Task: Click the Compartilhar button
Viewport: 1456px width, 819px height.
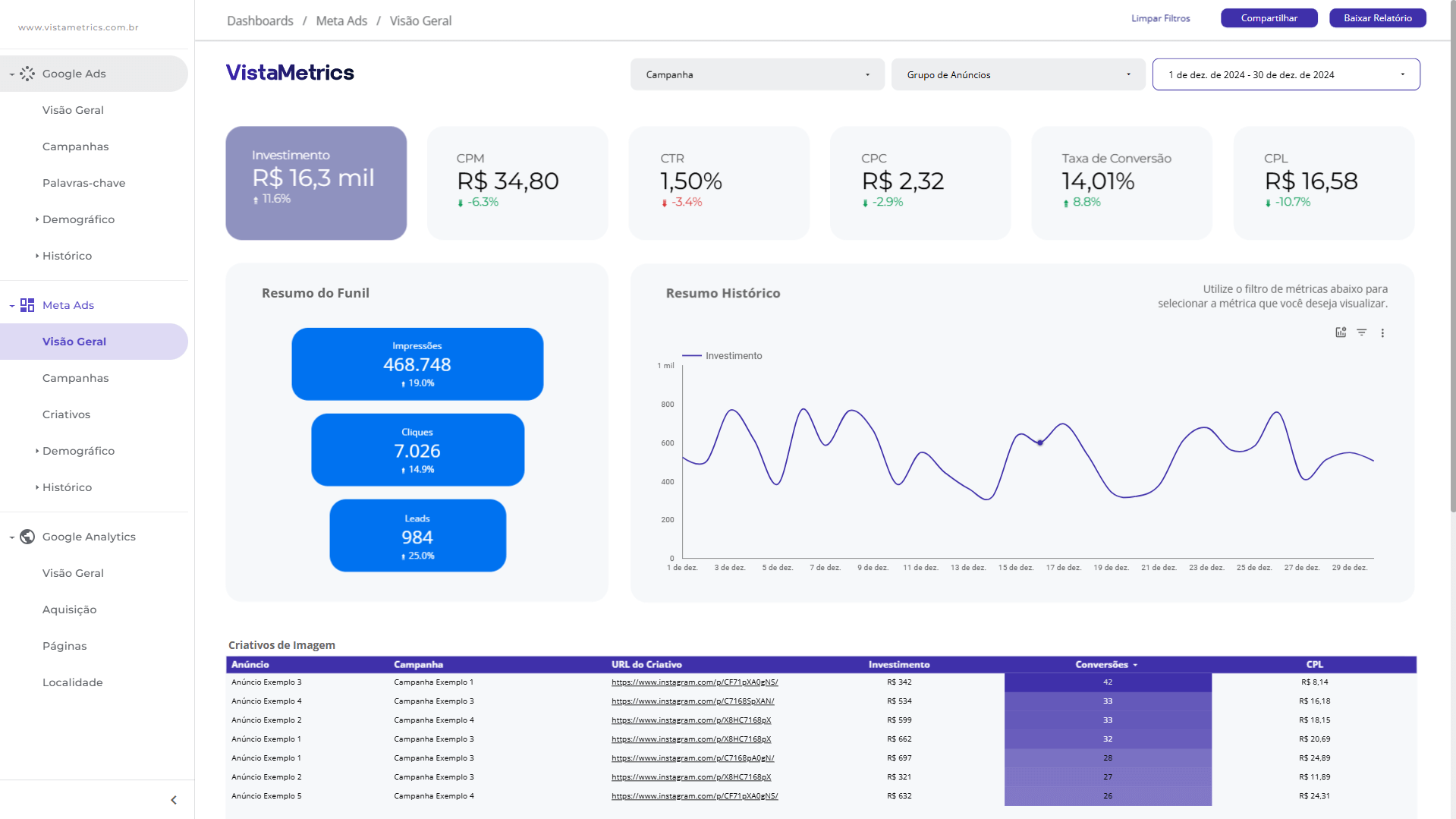Action: (1269, 18)
